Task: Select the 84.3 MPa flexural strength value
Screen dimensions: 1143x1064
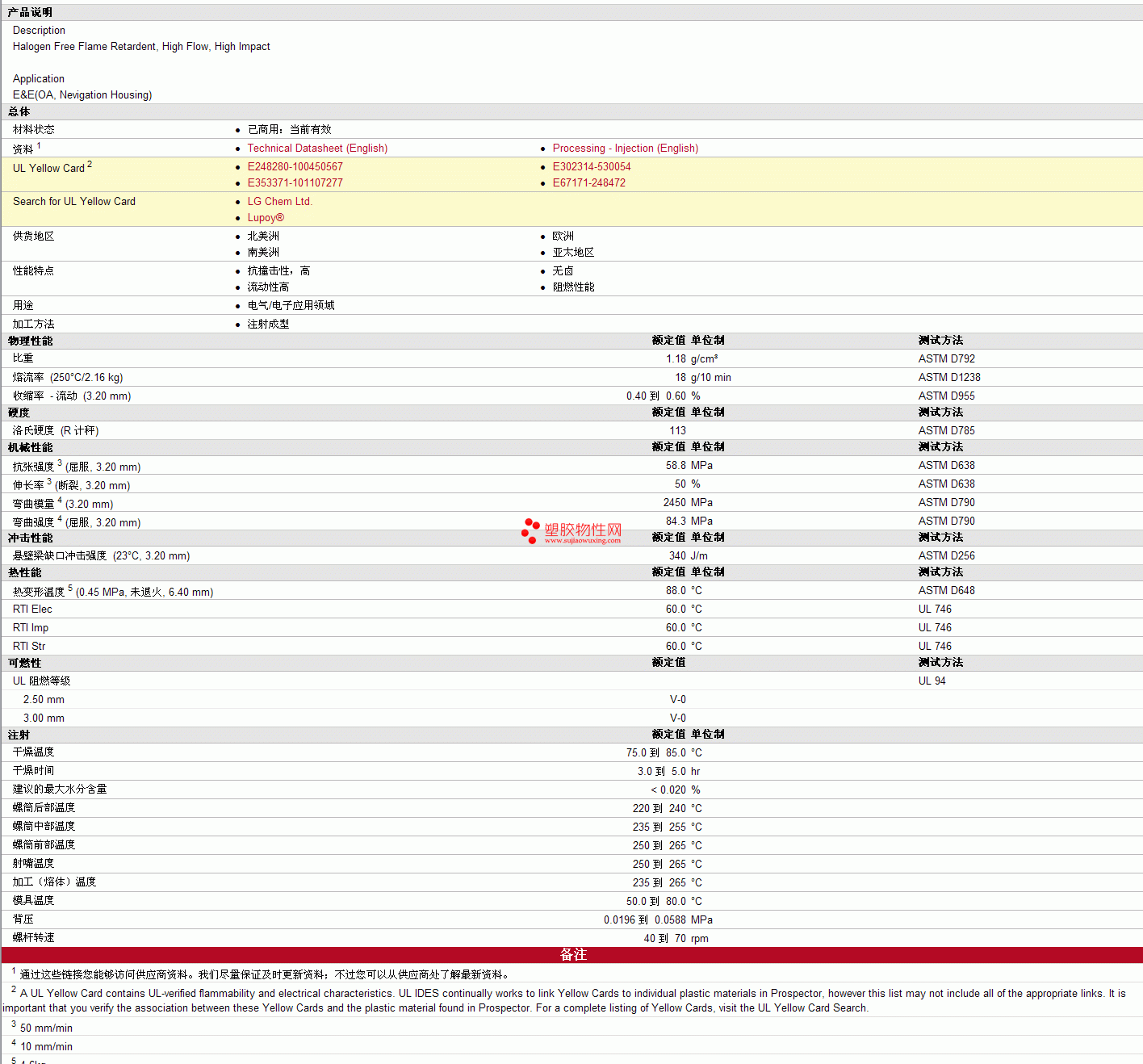Action: (x=689, y=522)
